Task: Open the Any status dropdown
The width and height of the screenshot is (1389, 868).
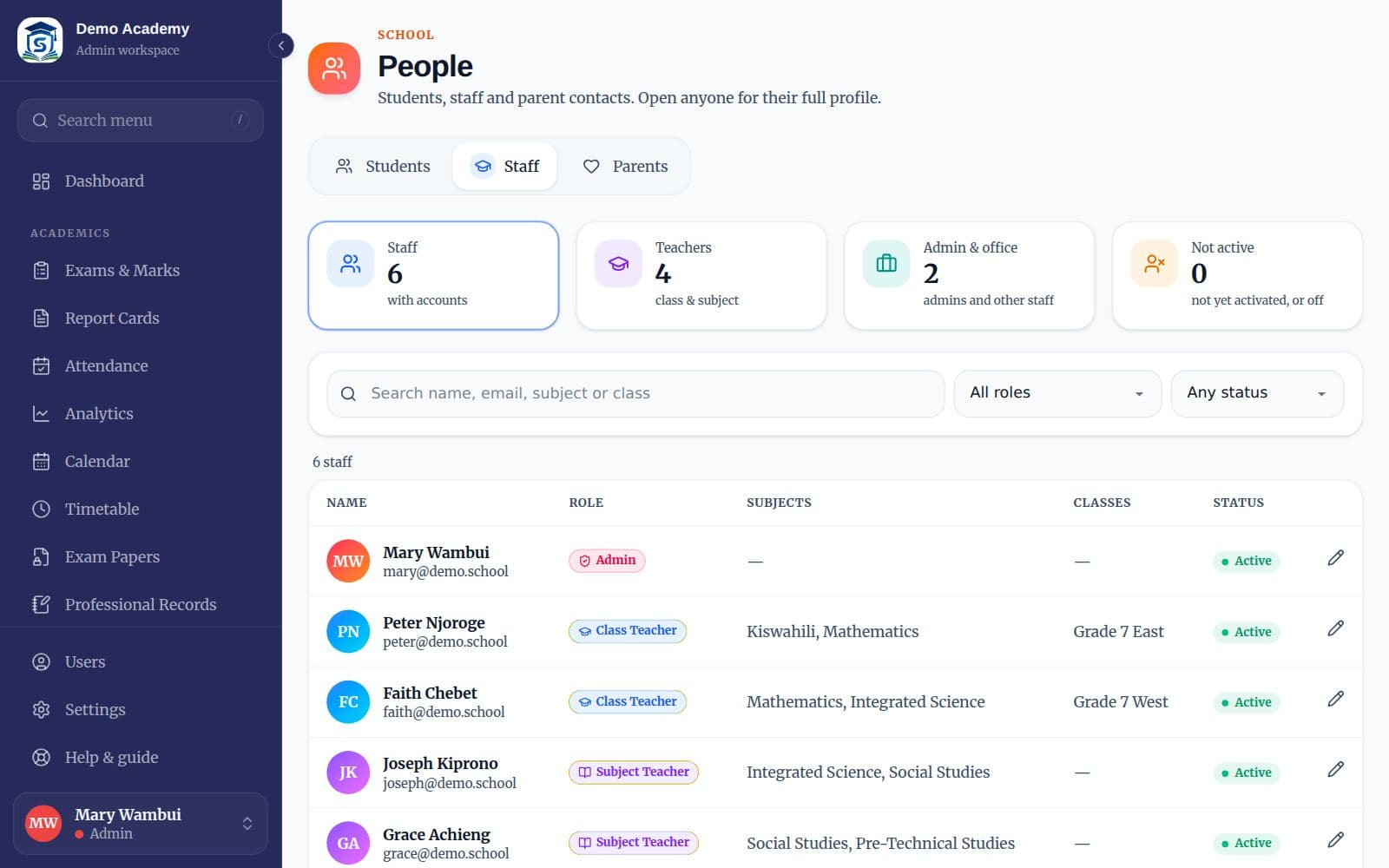Action: click(x=1257, y=394)
